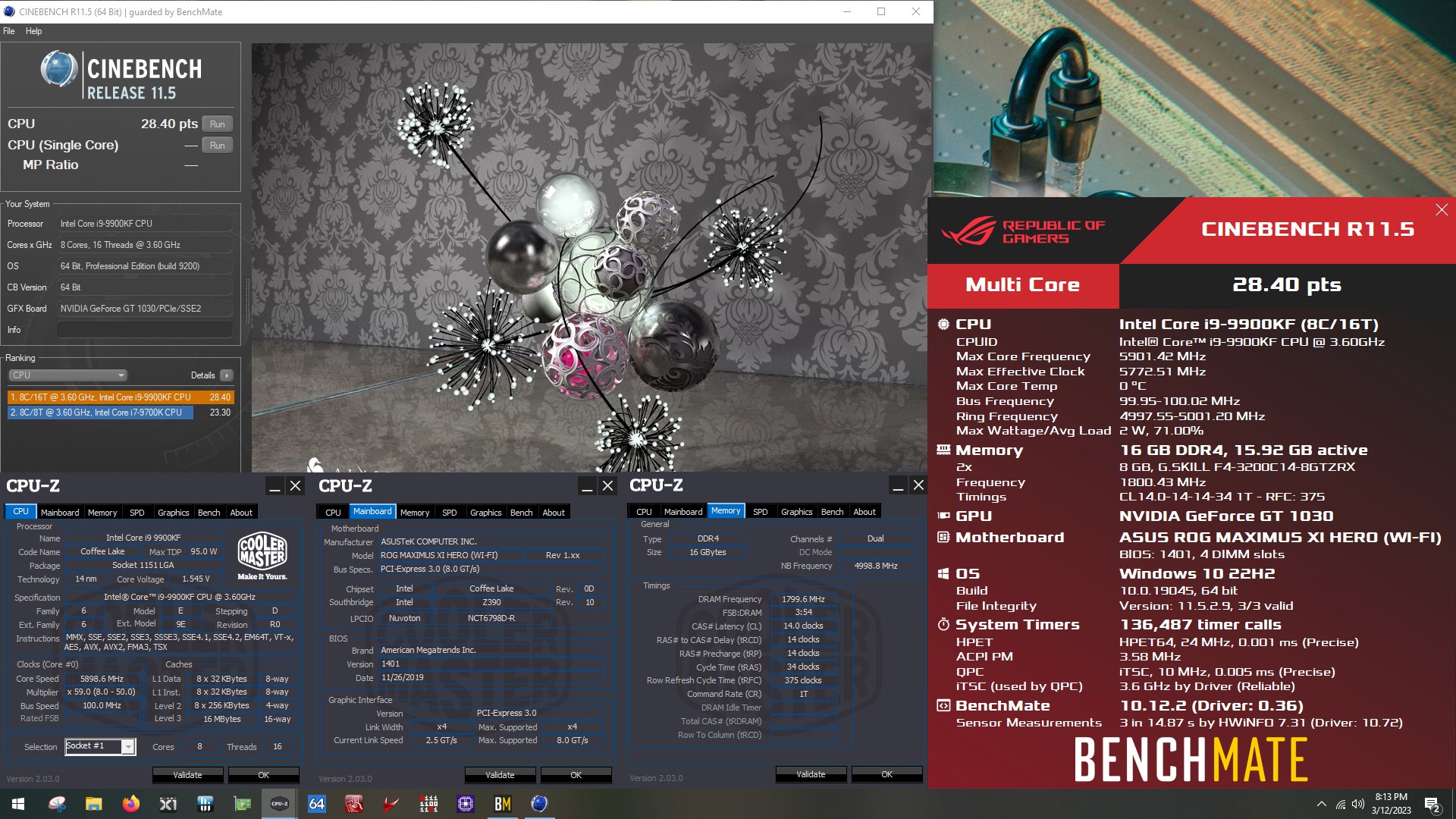Click Validate in the first CPU-Z window
Image resolution: width=1456 pixels, height=819 pixels.
tap(188, 775)
